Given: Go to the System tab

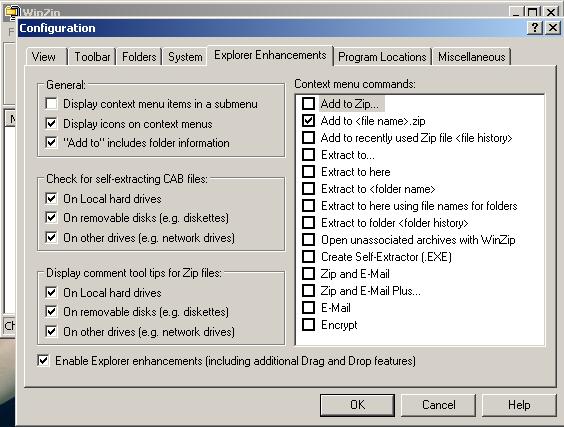Looking at the screenshot, I should click(185, 57).
